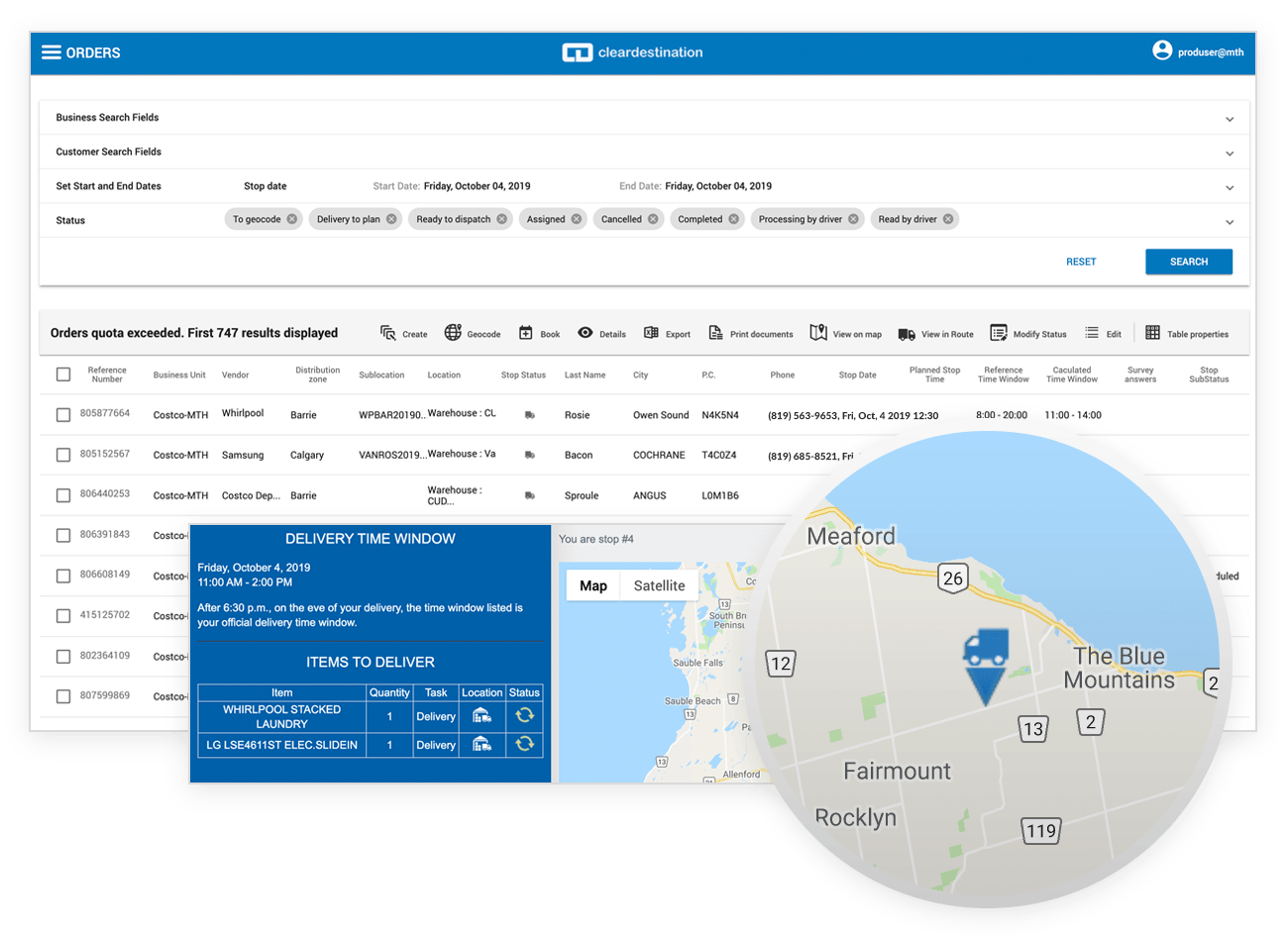The height and width of the screenshot is (942, 1288).
Task: Open Details with the eye icon
Action: 586,333
